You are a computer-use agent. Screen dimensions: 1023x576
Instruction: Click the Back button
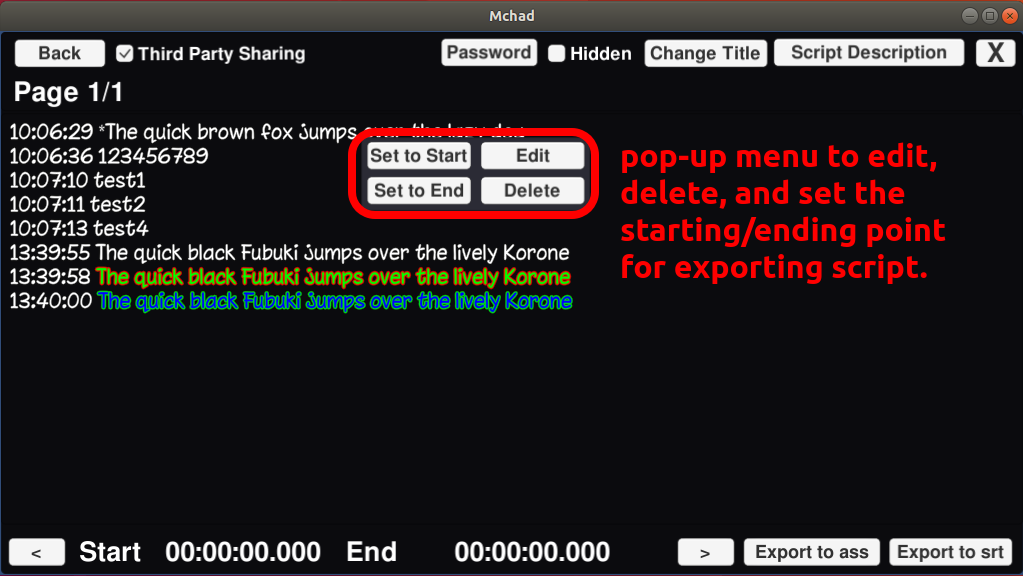pos(60,53)
